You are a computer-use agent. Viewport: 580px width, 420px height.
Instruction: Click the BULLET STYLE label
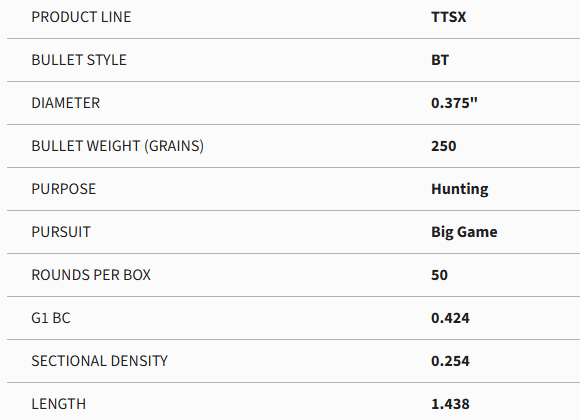[79, 60]
